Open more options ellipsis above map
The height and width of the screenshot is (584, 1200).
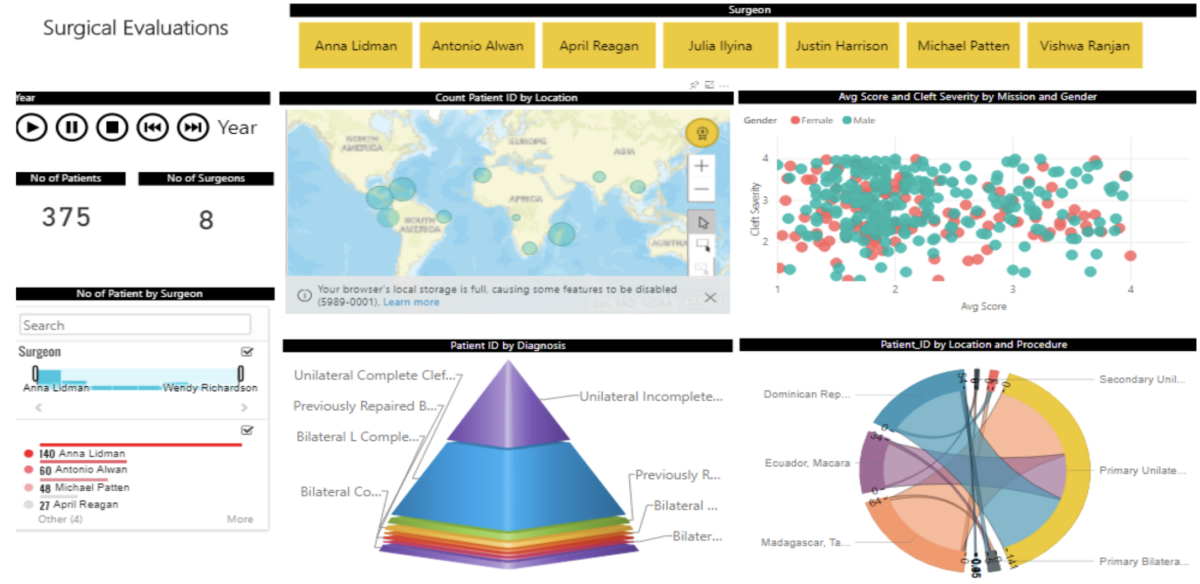[724, 85]
